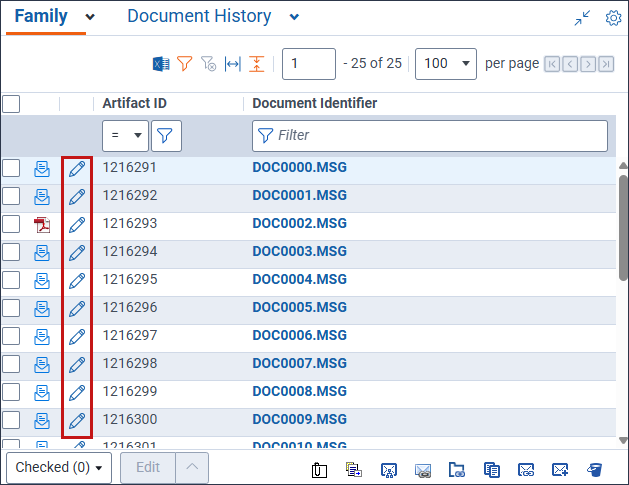Open the Checked (0) dropdown
The height and width of the screenshot is (485, 629).
[x=59, y=467]
